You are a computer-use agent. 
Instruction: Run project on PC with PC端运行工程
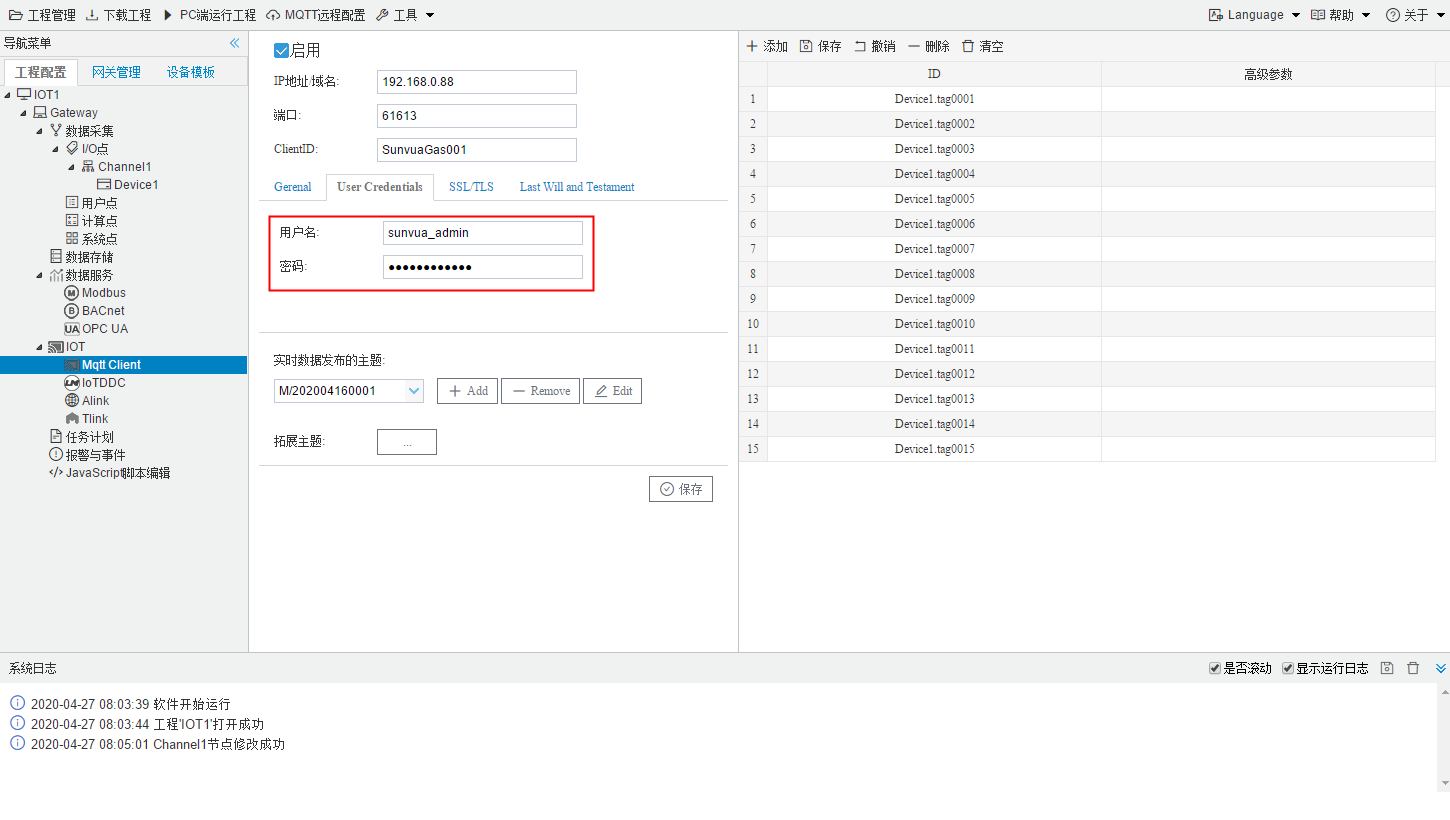pyautogui.click(x=209, y=15)
